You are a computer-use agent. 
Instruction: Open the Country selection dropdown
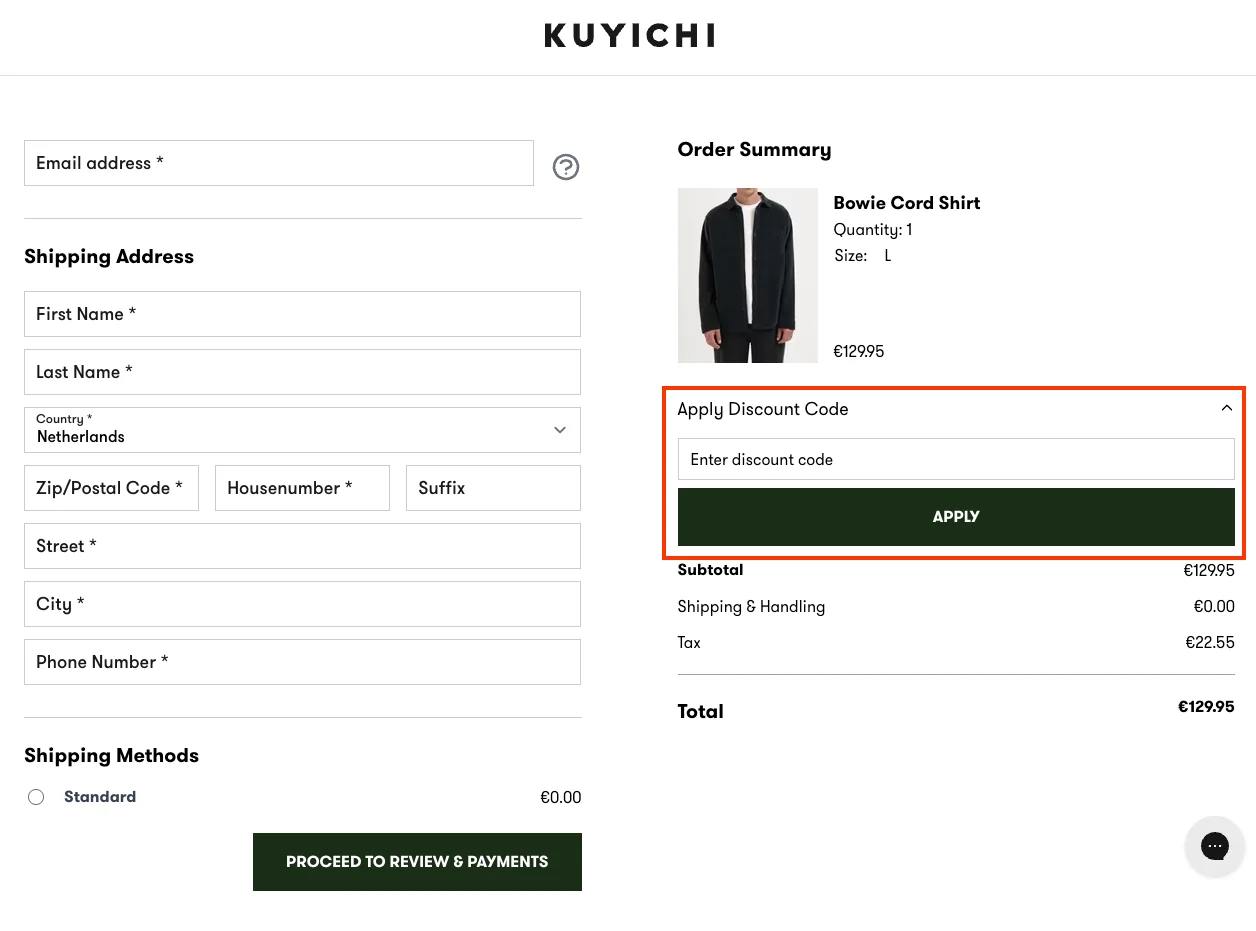click(302, 430)
